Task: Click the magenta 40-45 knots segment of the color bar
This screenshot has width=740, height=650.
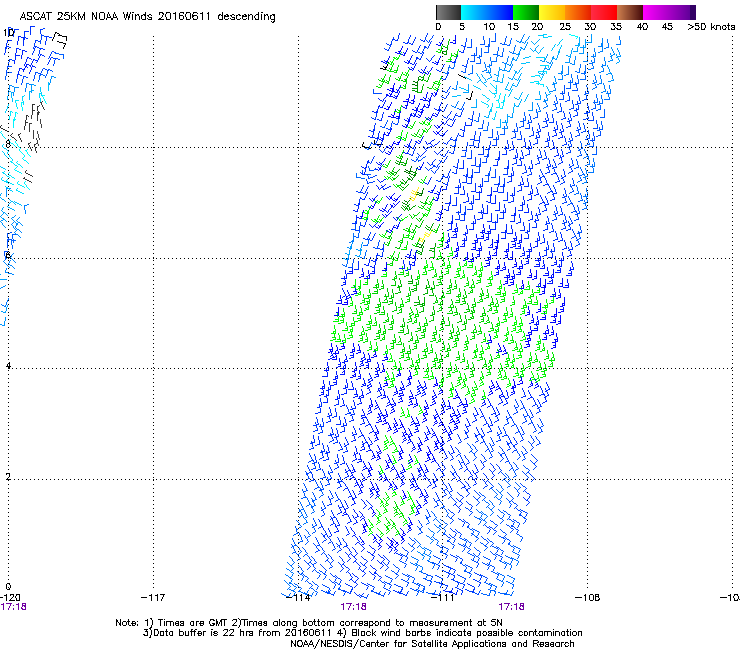Action: click(656, 12)
